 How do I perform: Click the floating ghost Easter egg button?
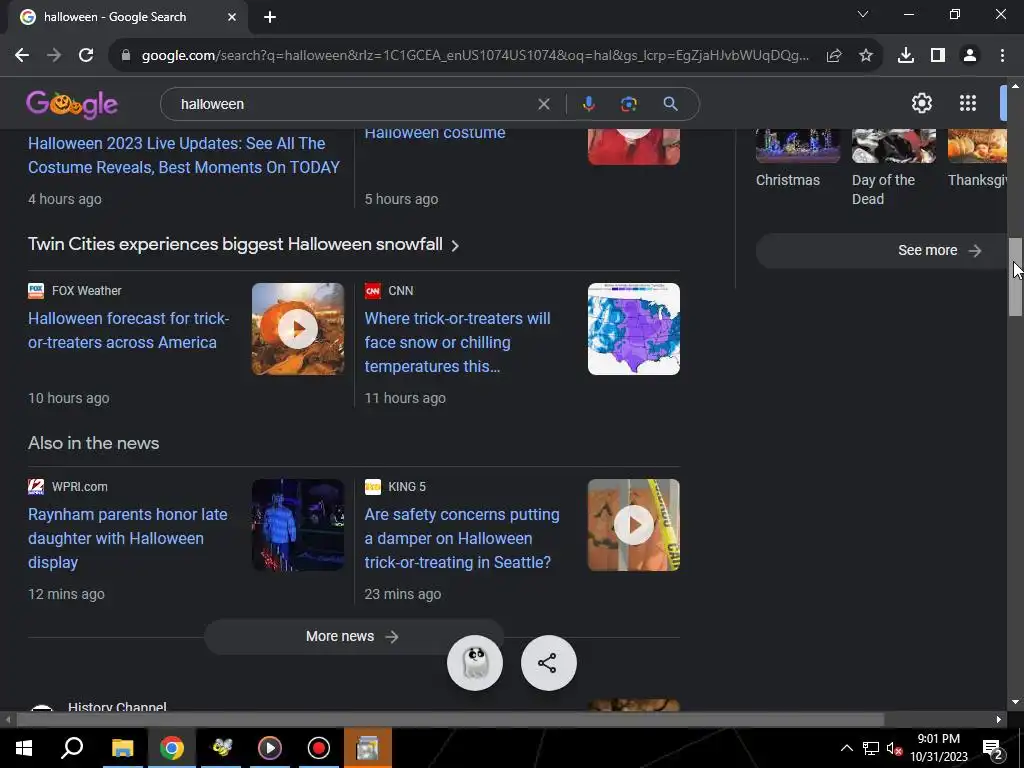[475, 663]
